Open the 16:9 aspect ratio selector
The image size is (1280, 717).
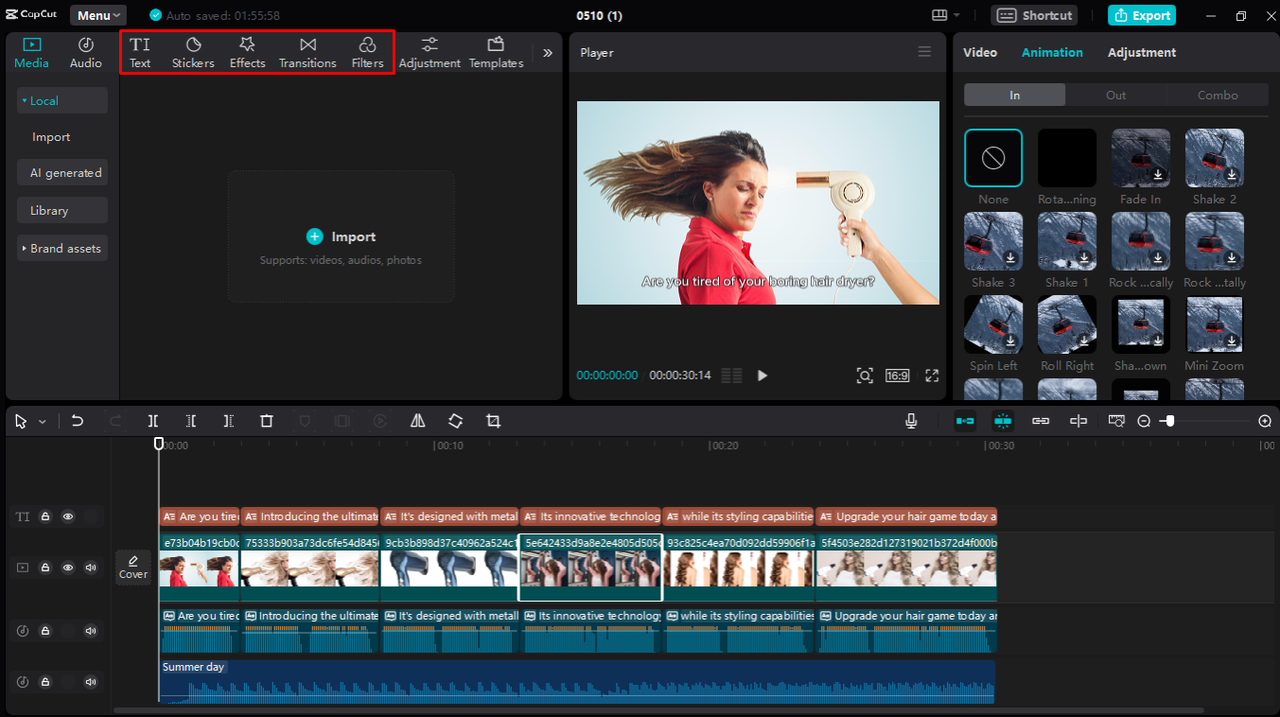897,376
